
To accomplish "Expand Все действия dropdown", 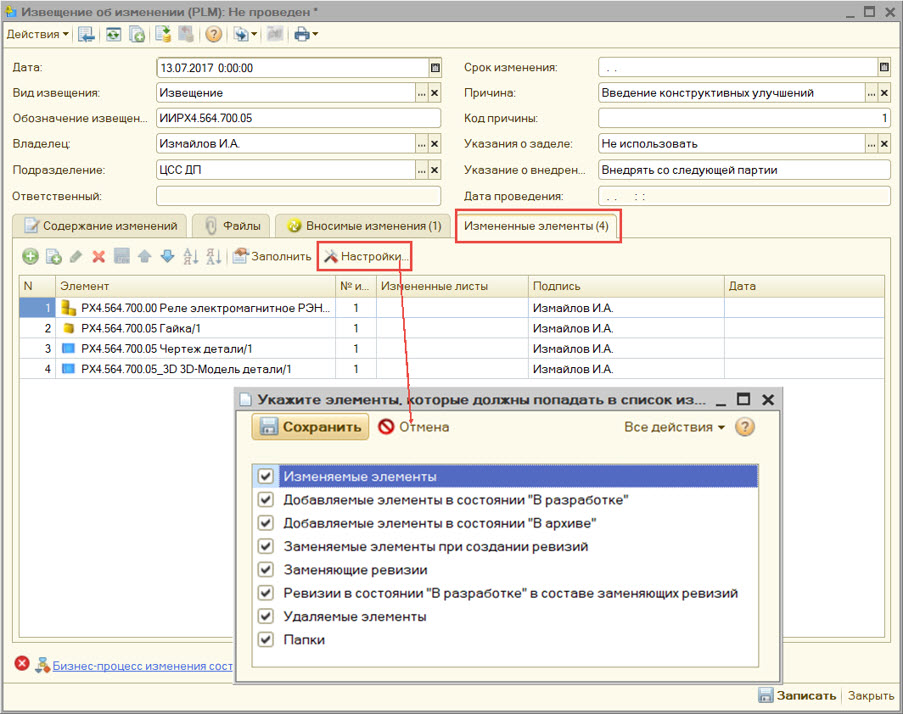I will tap(674, 427).
